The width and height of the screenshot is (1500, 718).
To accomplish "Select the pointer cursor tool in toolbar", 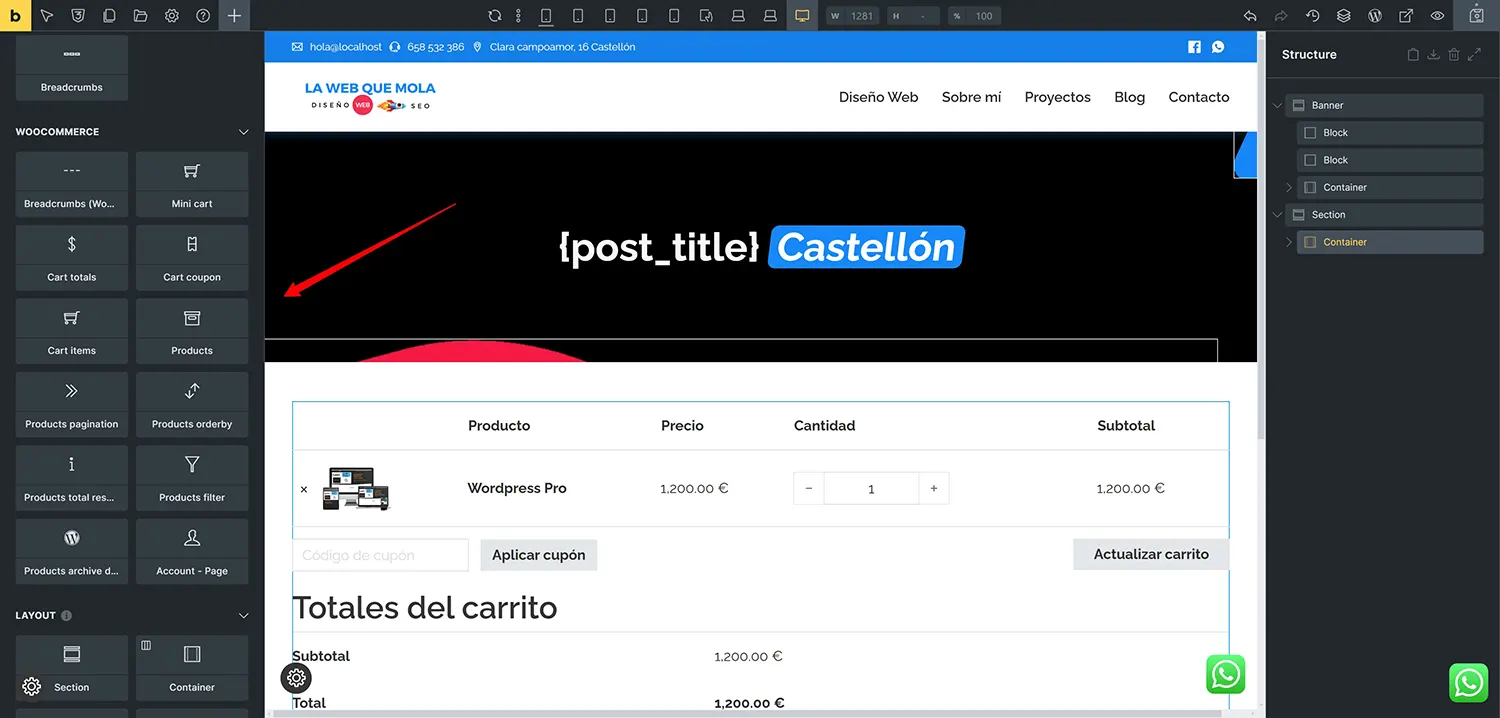I will (47, 16).
